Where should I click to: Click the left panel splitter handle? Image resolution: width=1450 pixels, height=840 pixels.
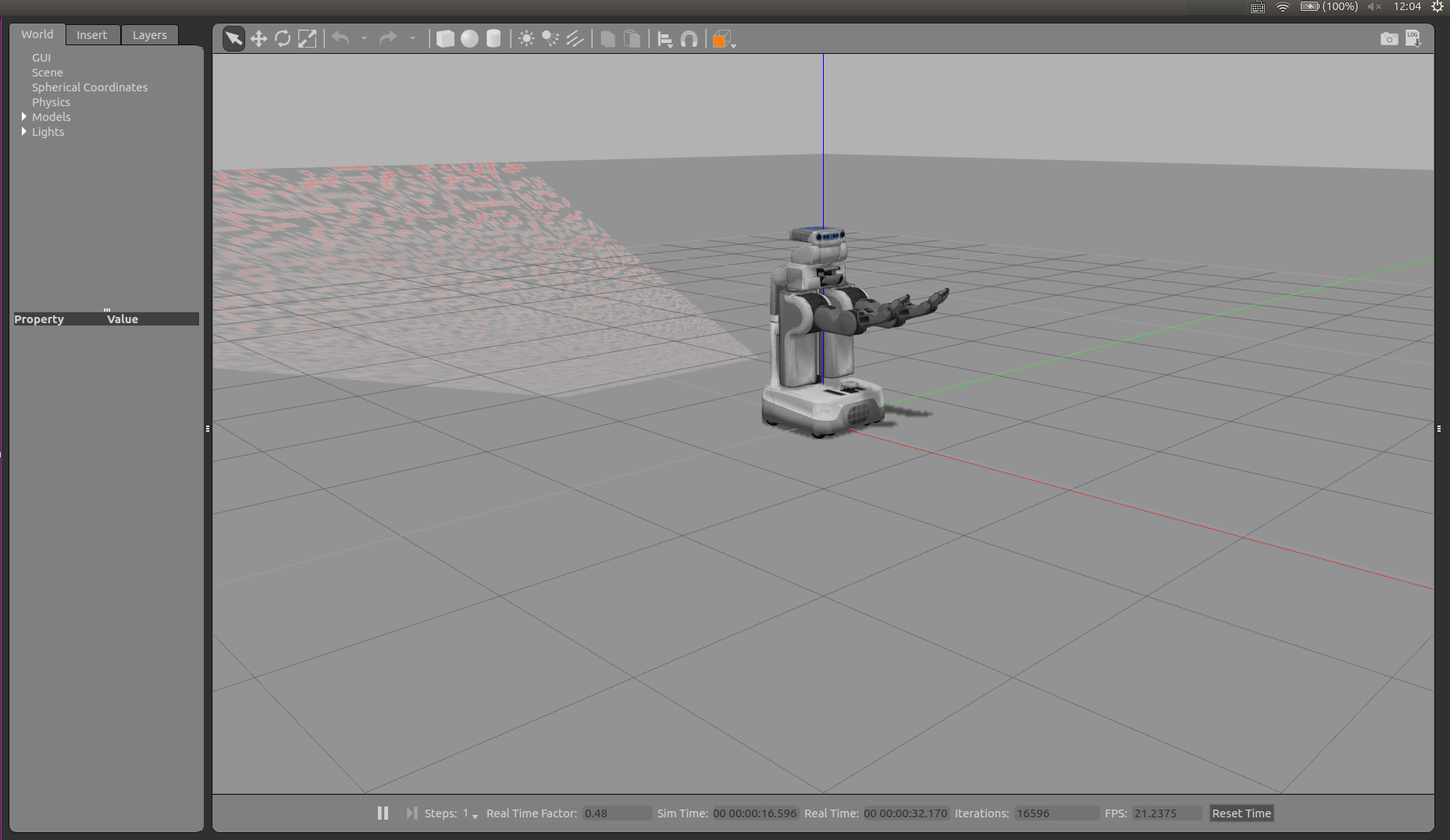tap(208, 429)
